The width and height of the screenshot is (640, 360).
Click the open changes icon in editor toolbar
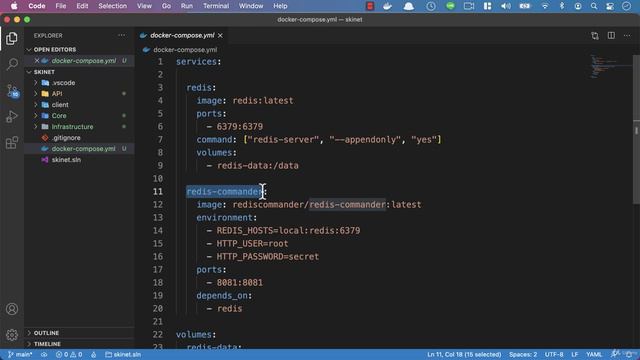(595, 36)
